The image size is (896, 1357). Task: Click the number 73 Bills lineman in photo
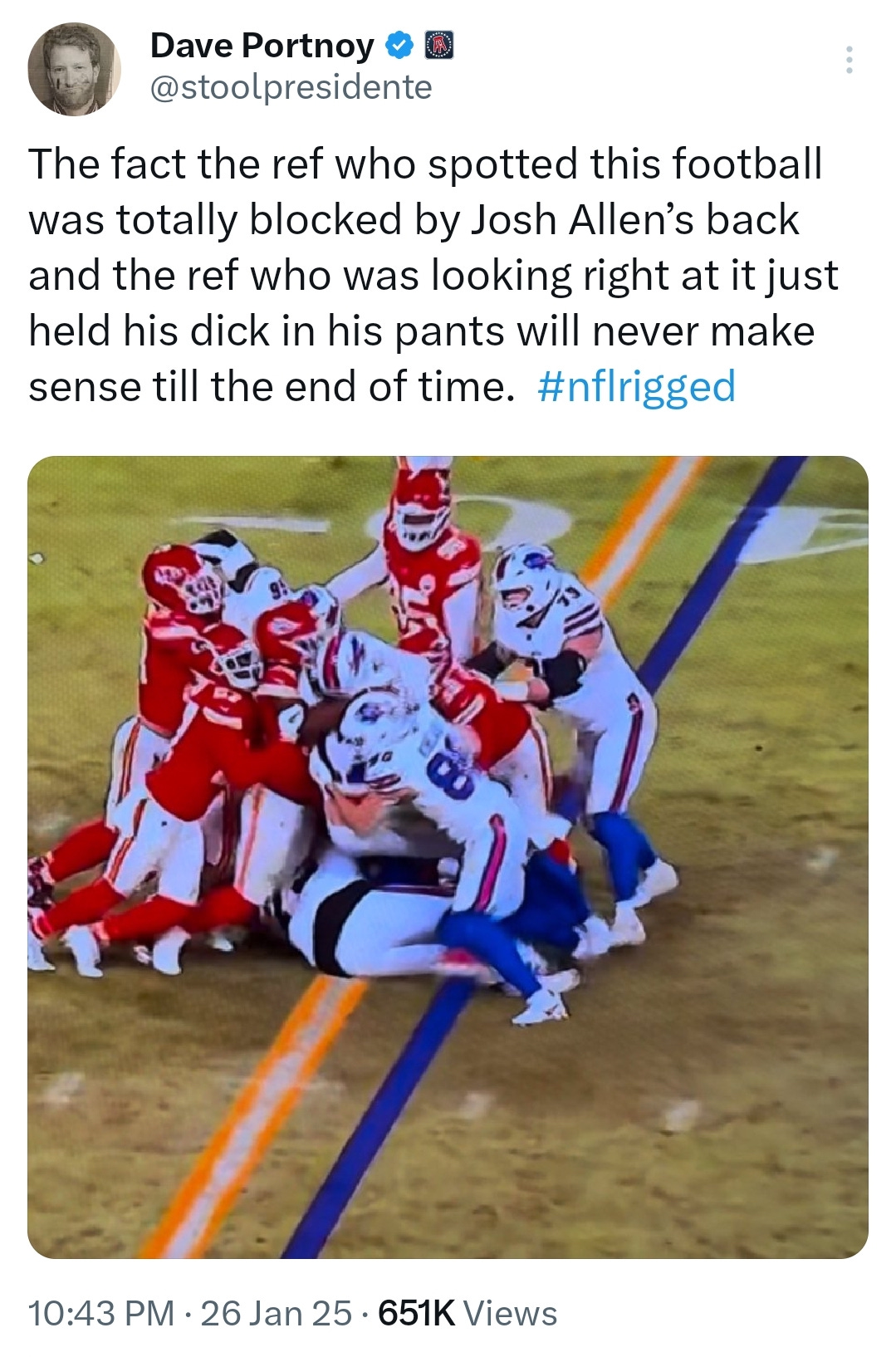point(573,664)
